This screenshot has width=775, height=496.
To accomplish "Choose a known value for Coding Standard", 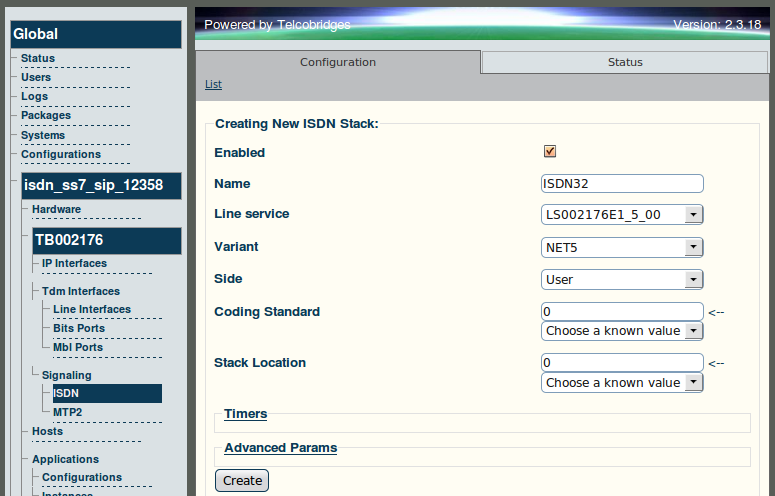I will [622, 331].
